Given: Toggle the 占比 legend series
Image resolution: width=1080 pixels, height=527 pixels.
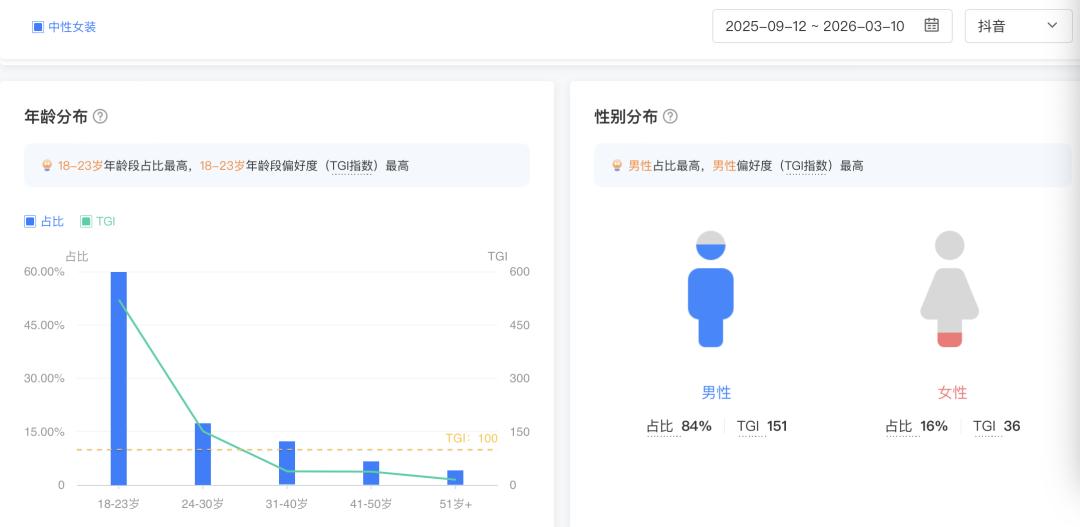Looking at the screenshot, I should coord(44,221).
